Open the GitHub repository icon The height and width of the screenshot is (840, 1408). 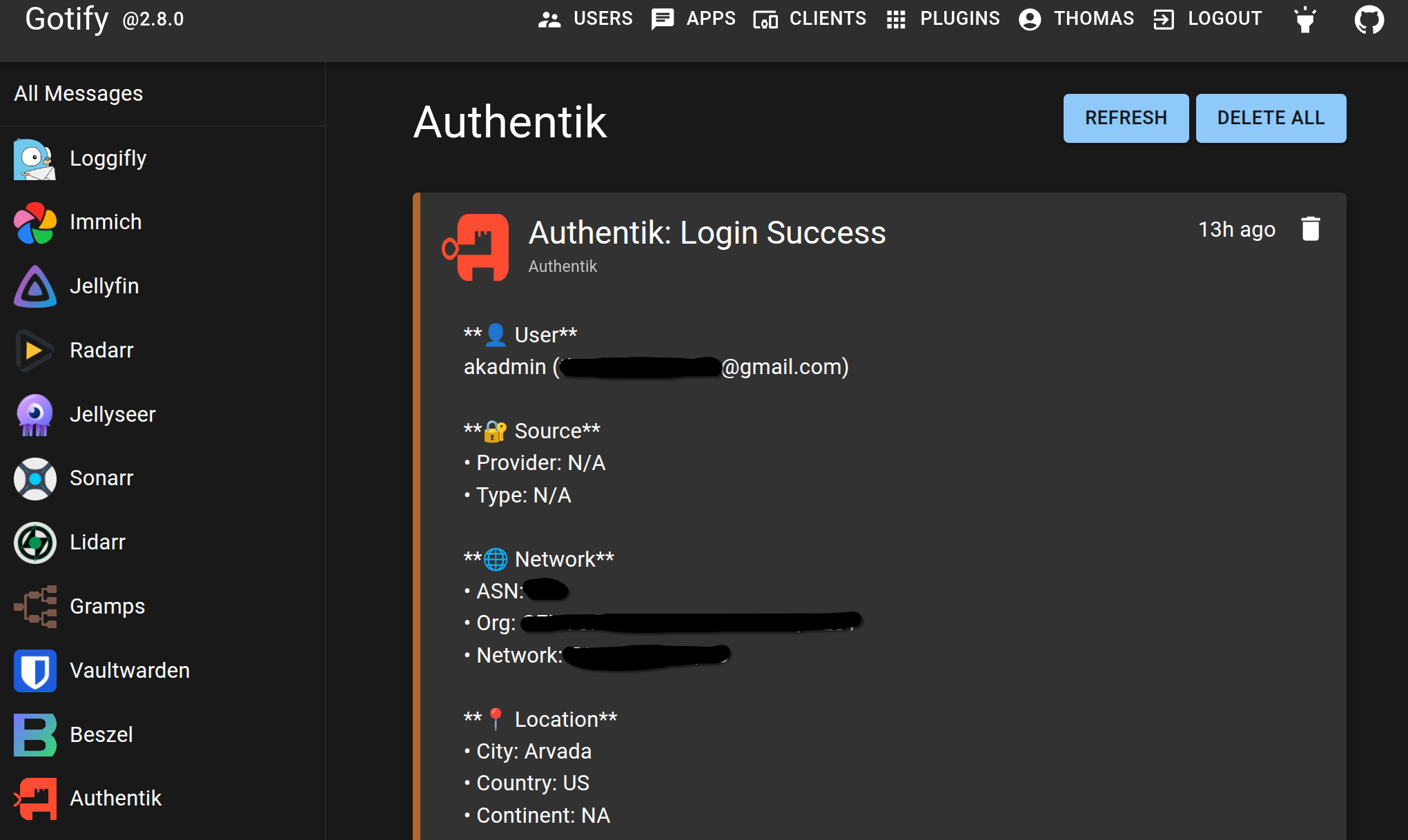1369,19
